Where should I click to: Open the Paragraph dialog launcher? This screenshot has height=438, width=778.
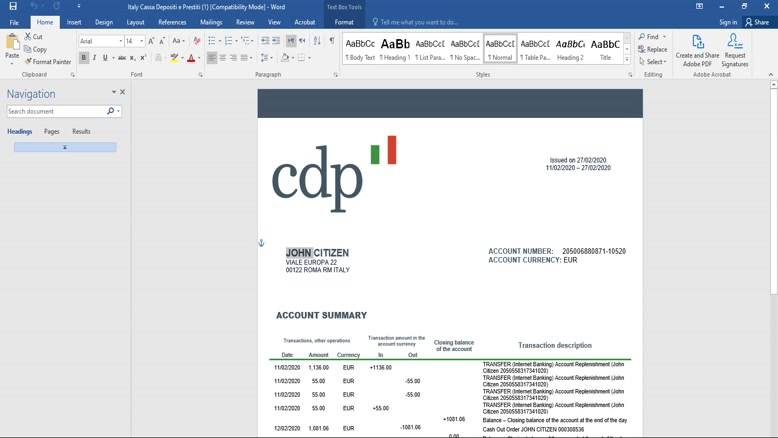(336, 75)
